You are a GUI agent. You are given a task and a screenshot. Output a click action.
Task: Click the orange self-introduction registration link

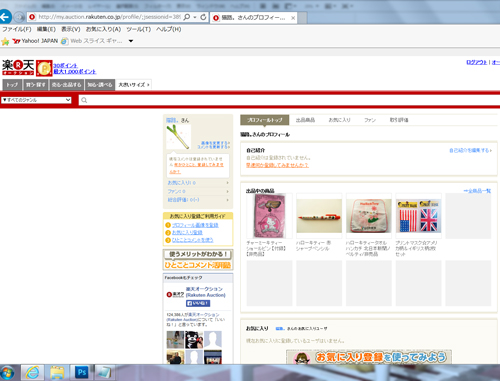(x=277, y=165)
